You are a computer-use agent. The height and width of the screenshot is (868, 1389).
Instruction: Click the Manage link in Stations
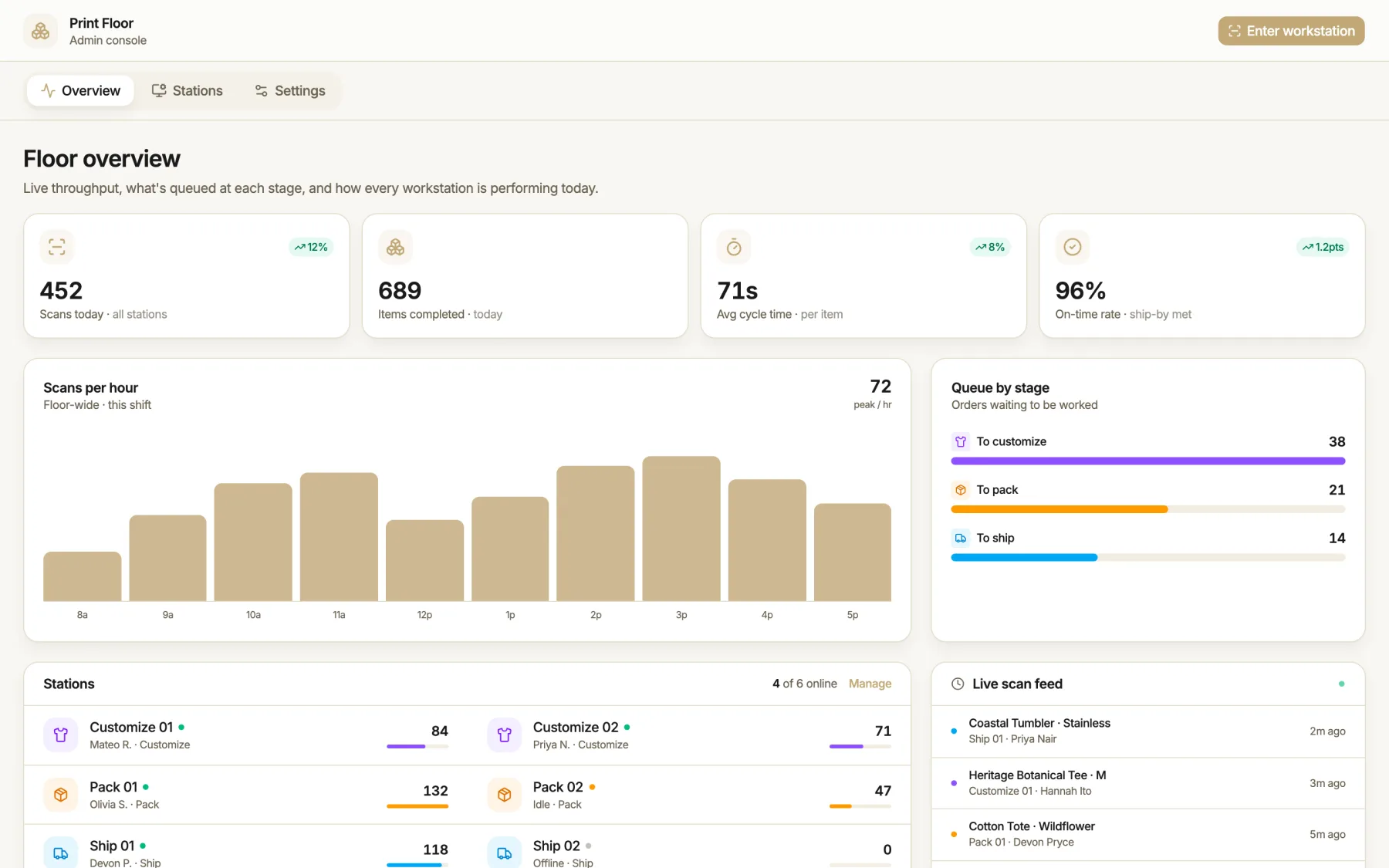click(870, 684)
